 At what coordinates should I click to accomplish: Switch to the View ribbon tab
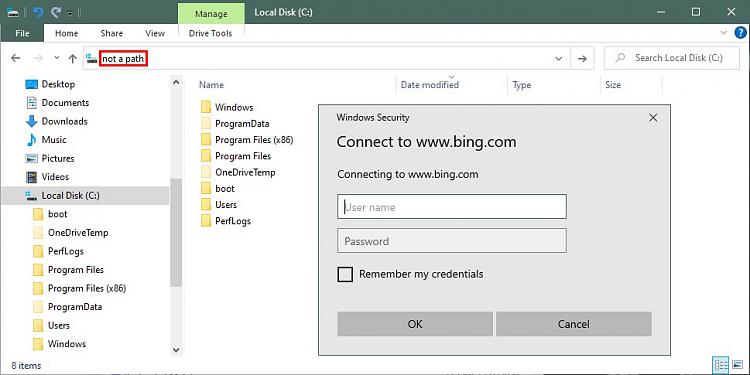click(x=155, y=33)
